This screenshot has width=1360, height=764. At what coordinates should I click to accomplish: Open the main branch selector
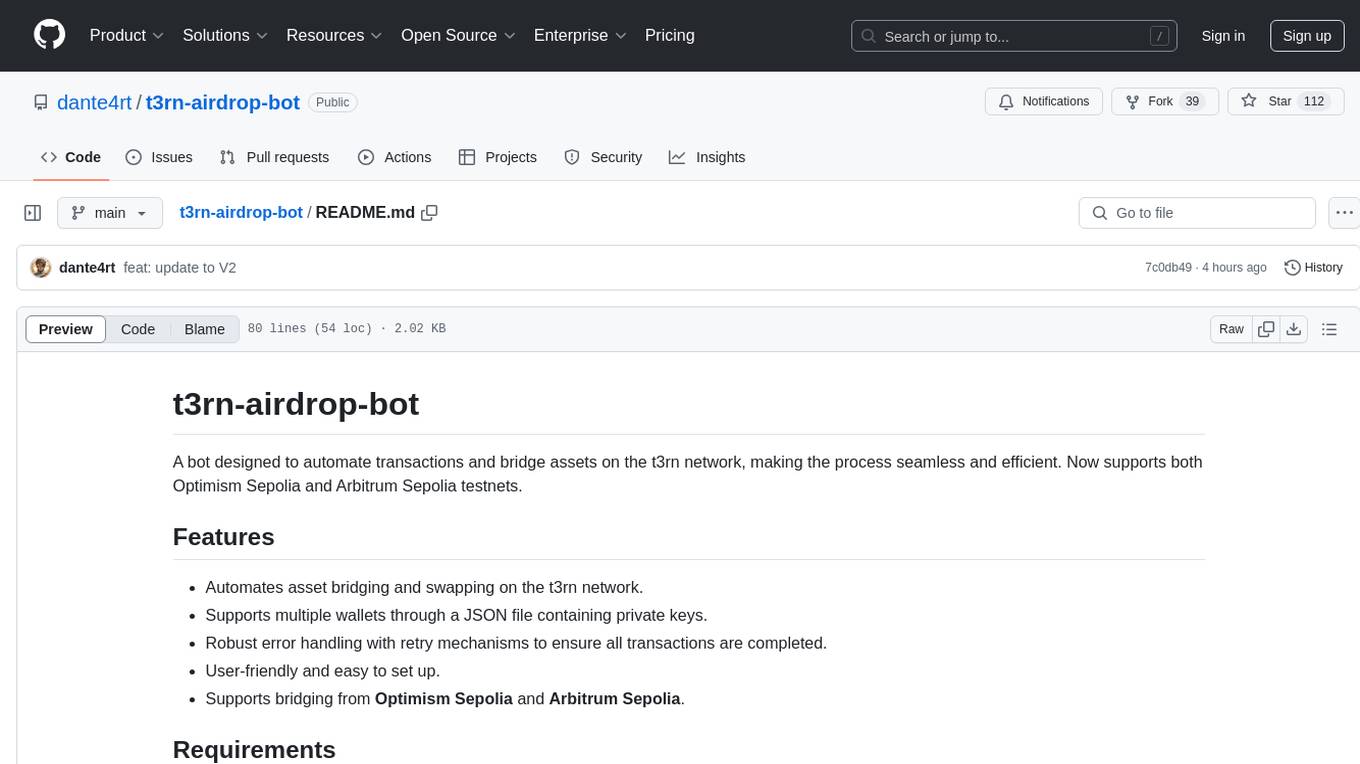pyautogui.click(x=110, y=213)
